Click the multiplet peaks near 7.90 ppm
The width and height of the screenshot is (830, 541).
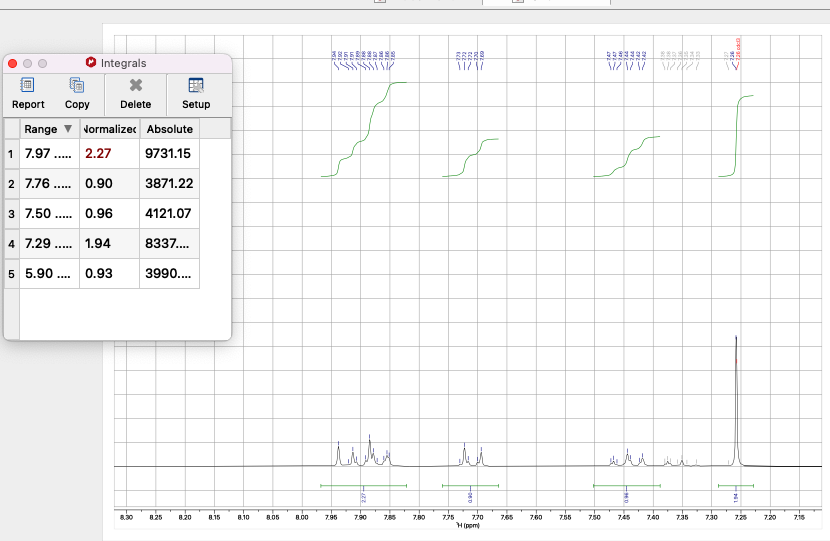coord(364,452)
